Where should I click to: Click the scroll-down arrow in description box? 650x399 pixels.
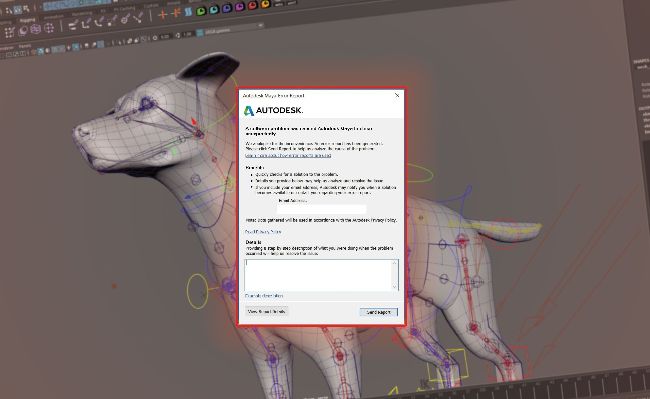(x=394, y=287)
